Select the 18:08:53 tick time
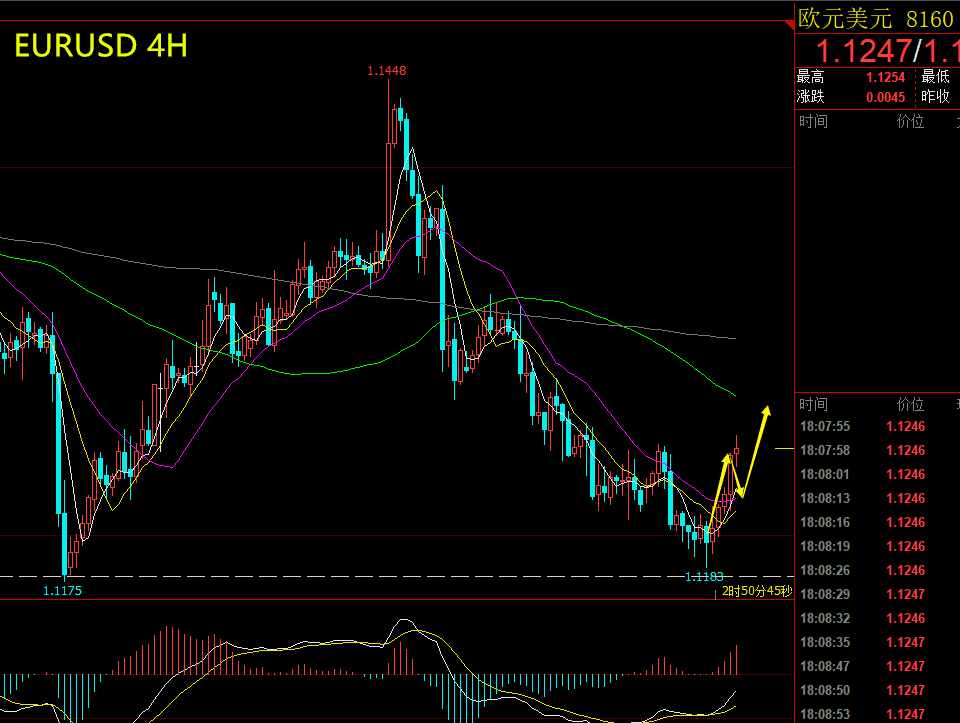The width and height of the screenshot is (960, 723). click(x=825, y=714)
